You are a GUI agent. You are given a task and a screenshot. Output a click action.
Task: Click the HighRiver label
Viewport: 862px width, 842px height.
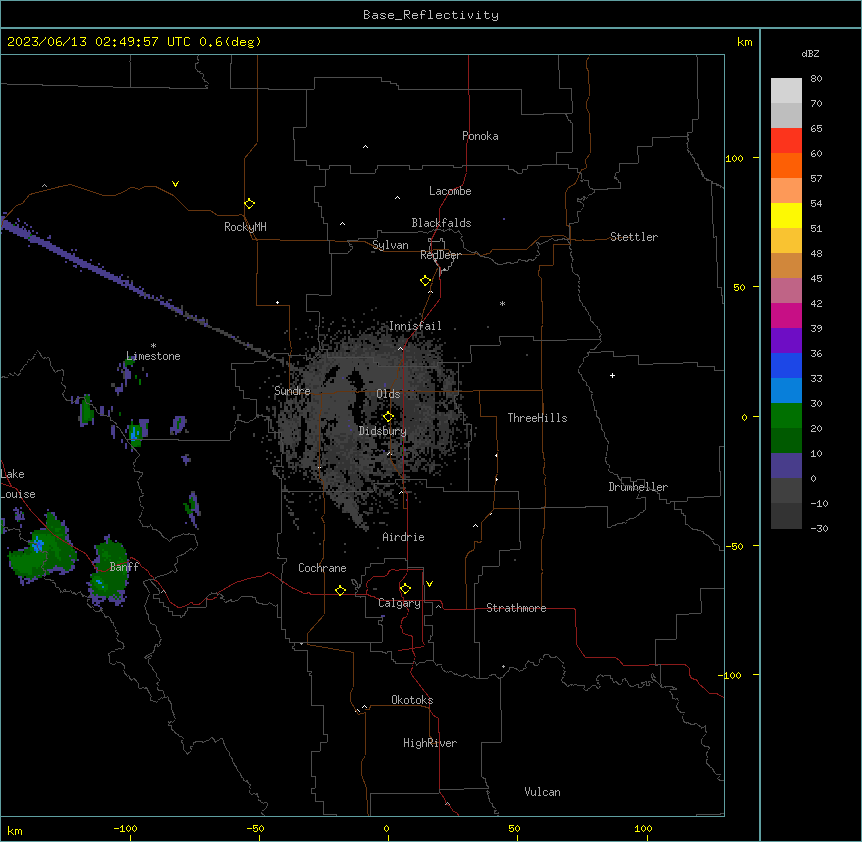[430, 743]
